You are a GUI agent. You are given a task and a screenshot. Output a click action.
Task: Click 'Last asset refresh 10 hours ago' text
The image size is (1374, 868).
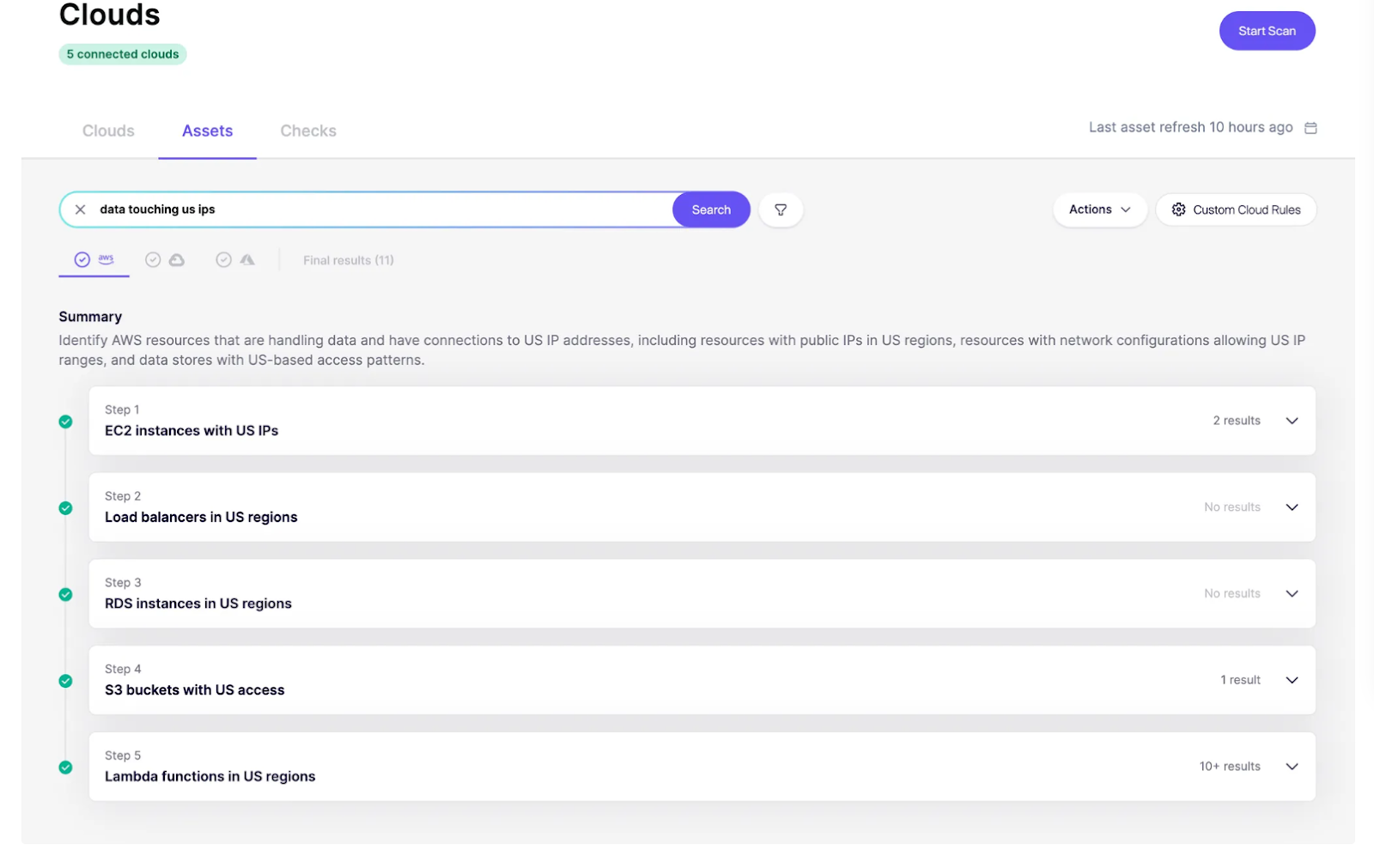pos(1191,127)
